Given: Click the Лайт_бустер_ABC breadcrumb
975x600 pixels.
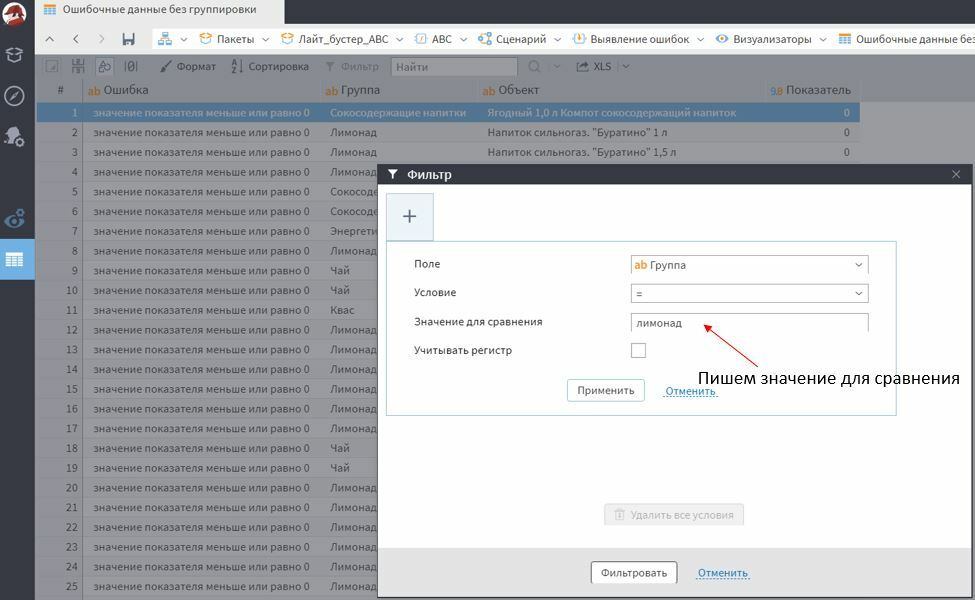Looking at the screenshot, I should (x=335, y=39).
